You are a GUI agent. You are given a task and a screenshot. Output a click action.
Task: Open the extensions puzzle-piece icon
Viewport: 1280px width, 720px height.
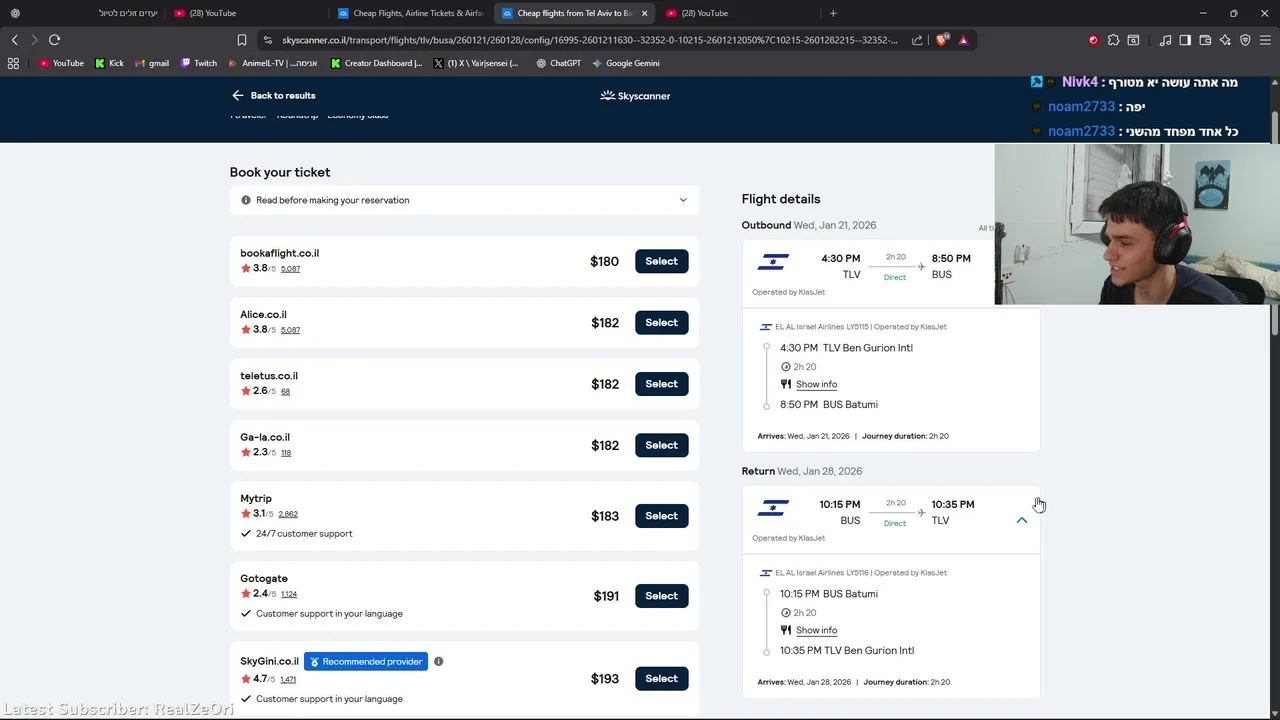[1113, 40]
